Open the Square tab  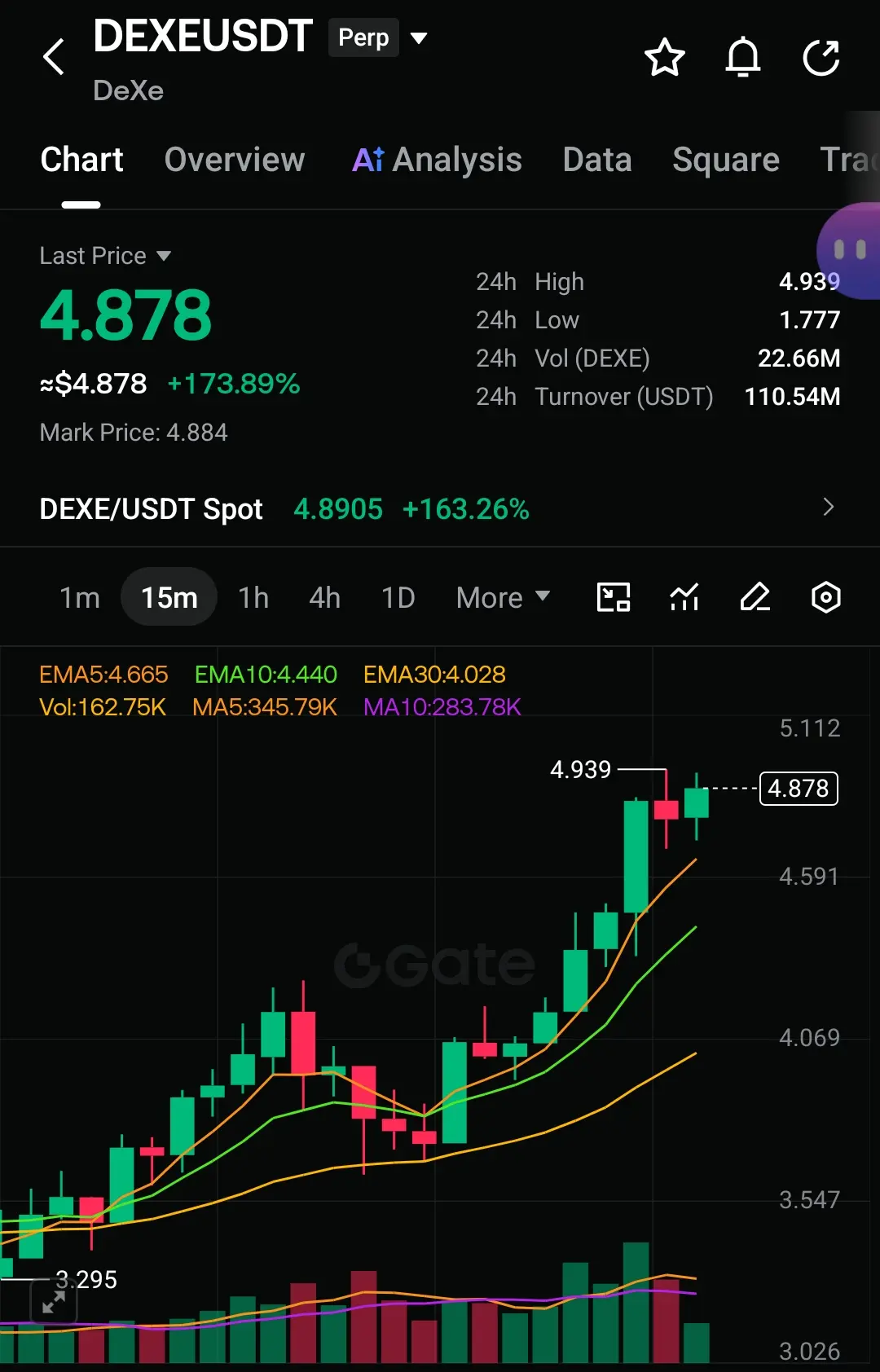[x=726, y=160]
